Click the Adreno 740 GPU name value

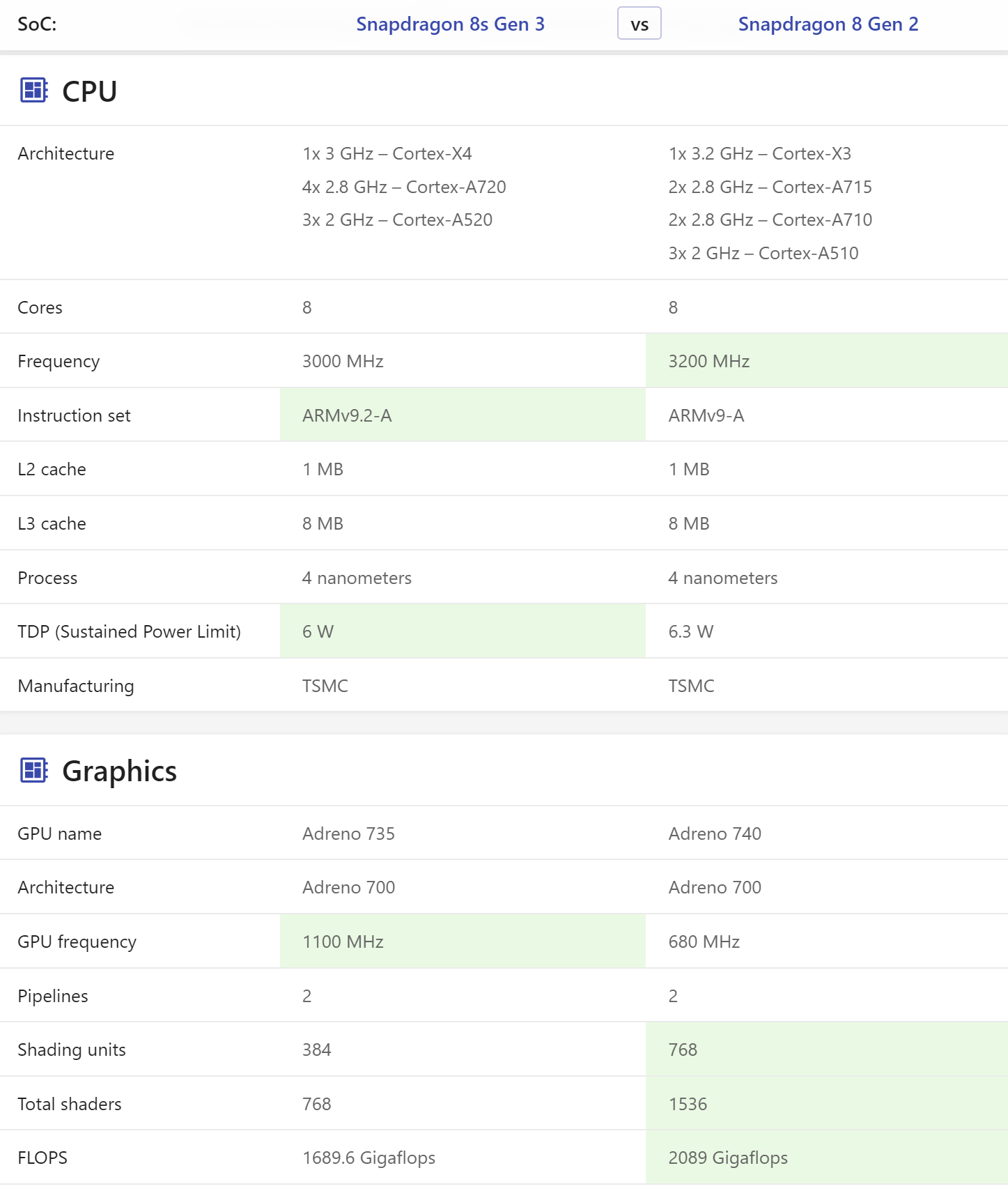point(715,833)
